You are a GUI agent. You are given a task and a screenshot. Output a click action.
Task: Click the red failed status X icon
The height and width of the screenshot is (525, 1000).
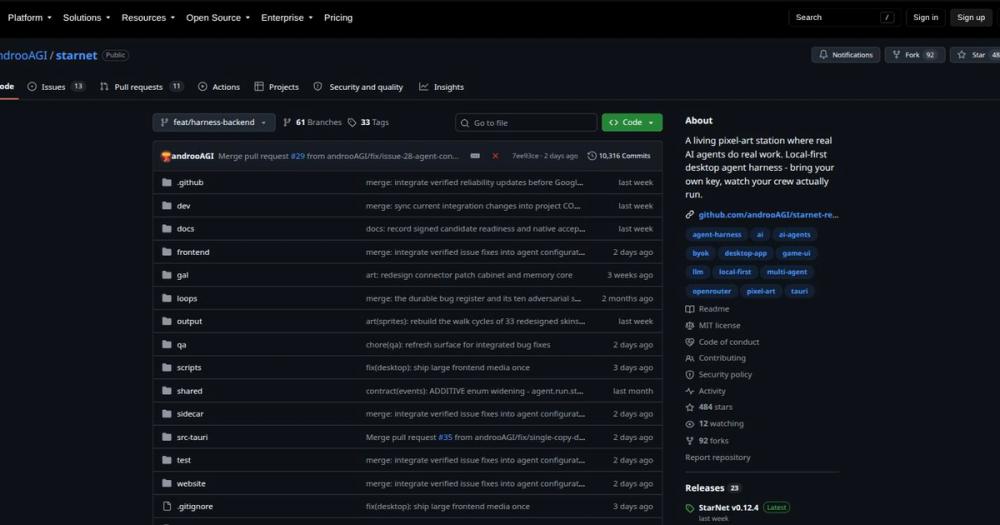click(495, 156)
